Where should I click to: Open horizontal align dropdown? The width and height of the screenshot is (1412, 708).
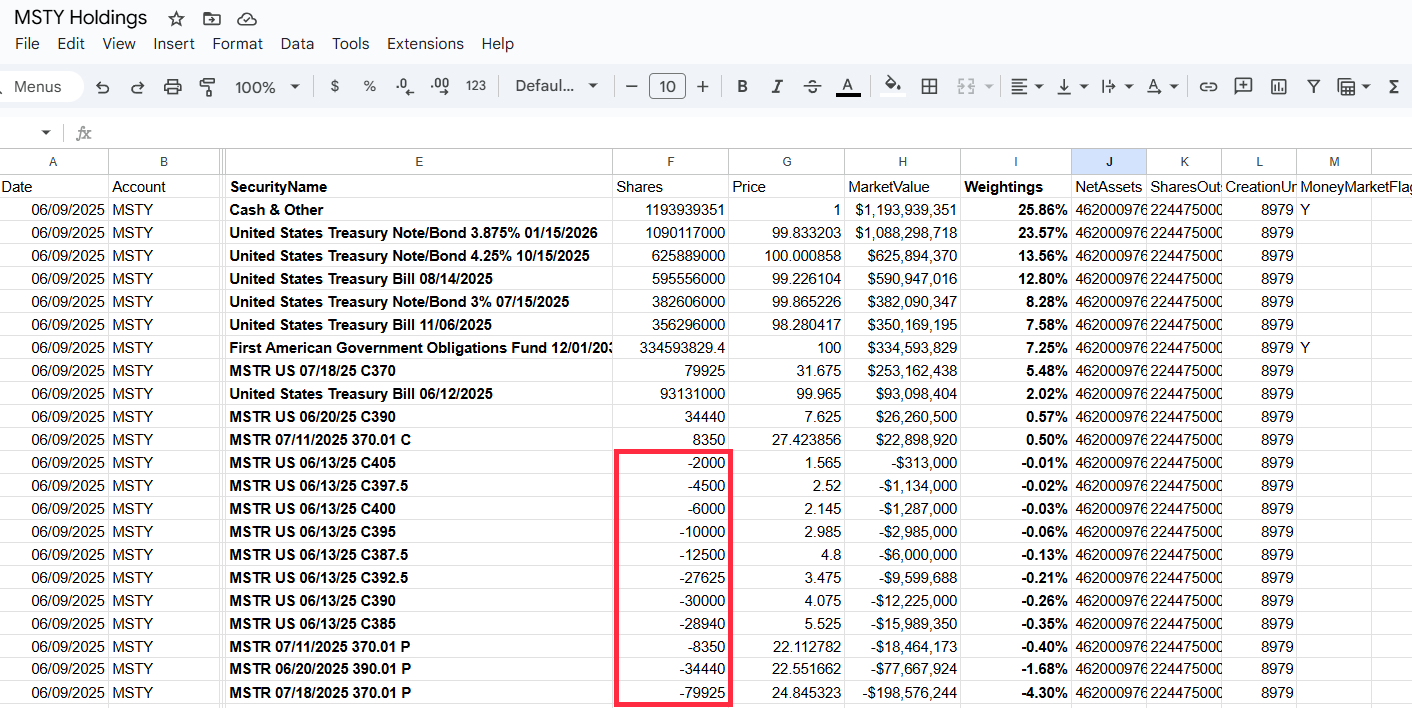pos(1025,87)
